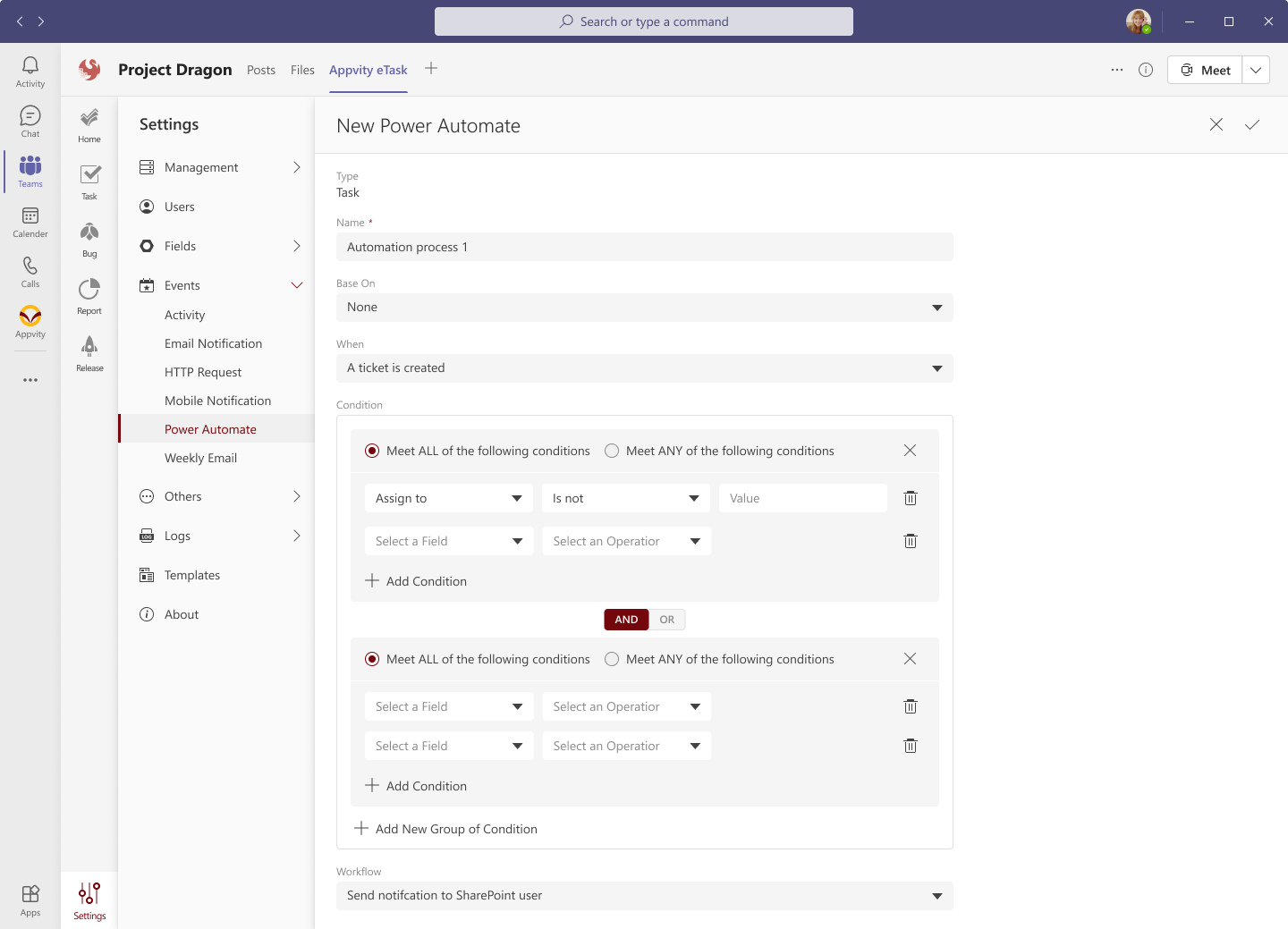This screenshot has width=1288, height=929.
Task: Open the Bug module icon
Action: point(89,233)
